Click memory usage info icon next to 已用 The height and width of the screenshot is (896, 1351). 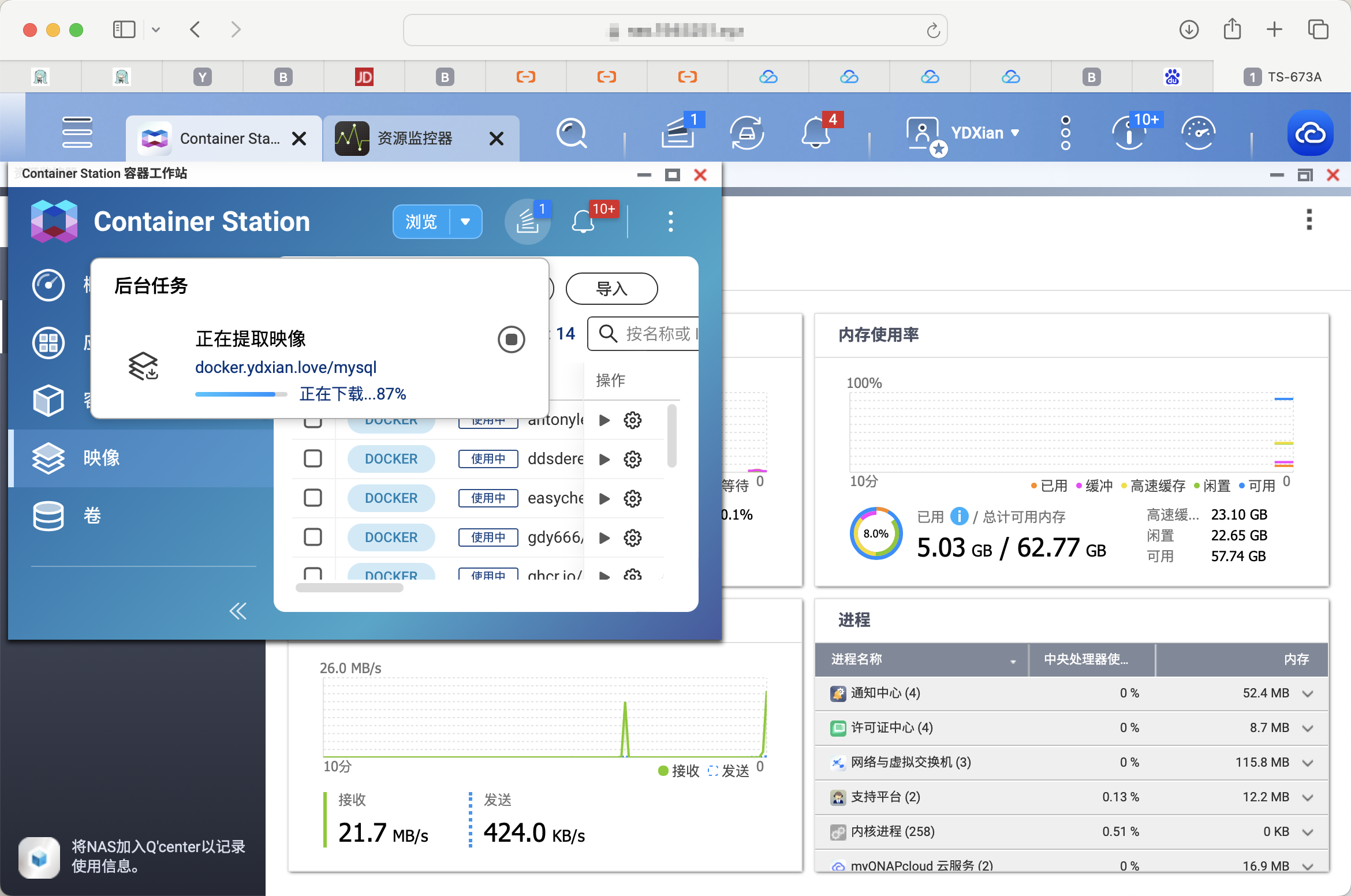click(959, 516)
